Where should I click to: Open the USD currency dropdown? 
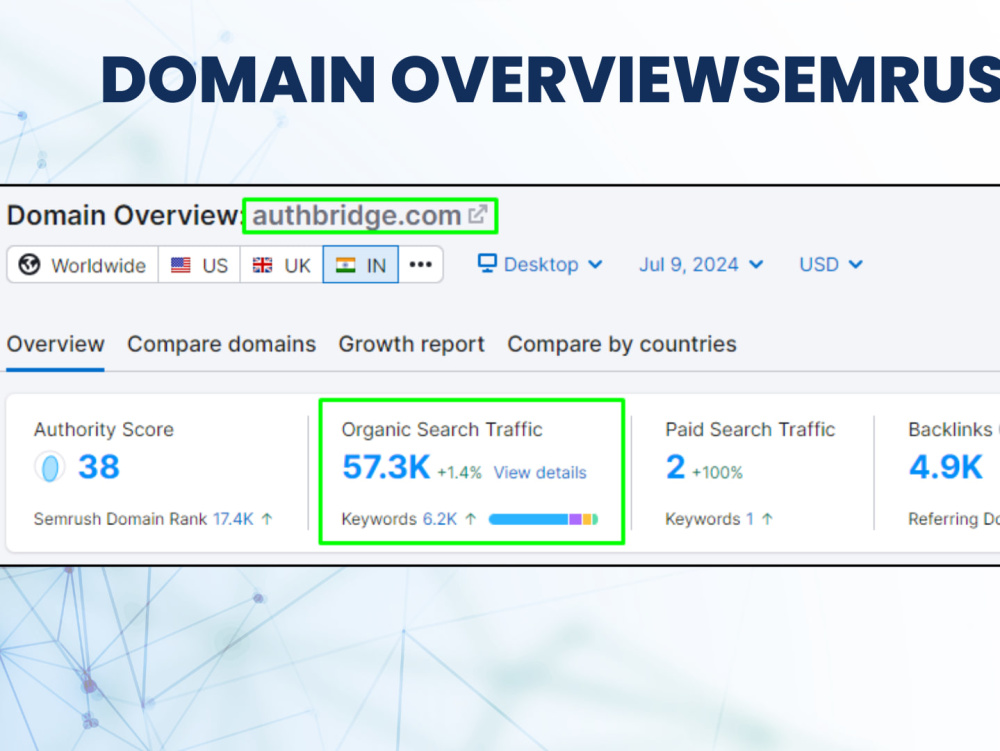(x=831, y=264)
